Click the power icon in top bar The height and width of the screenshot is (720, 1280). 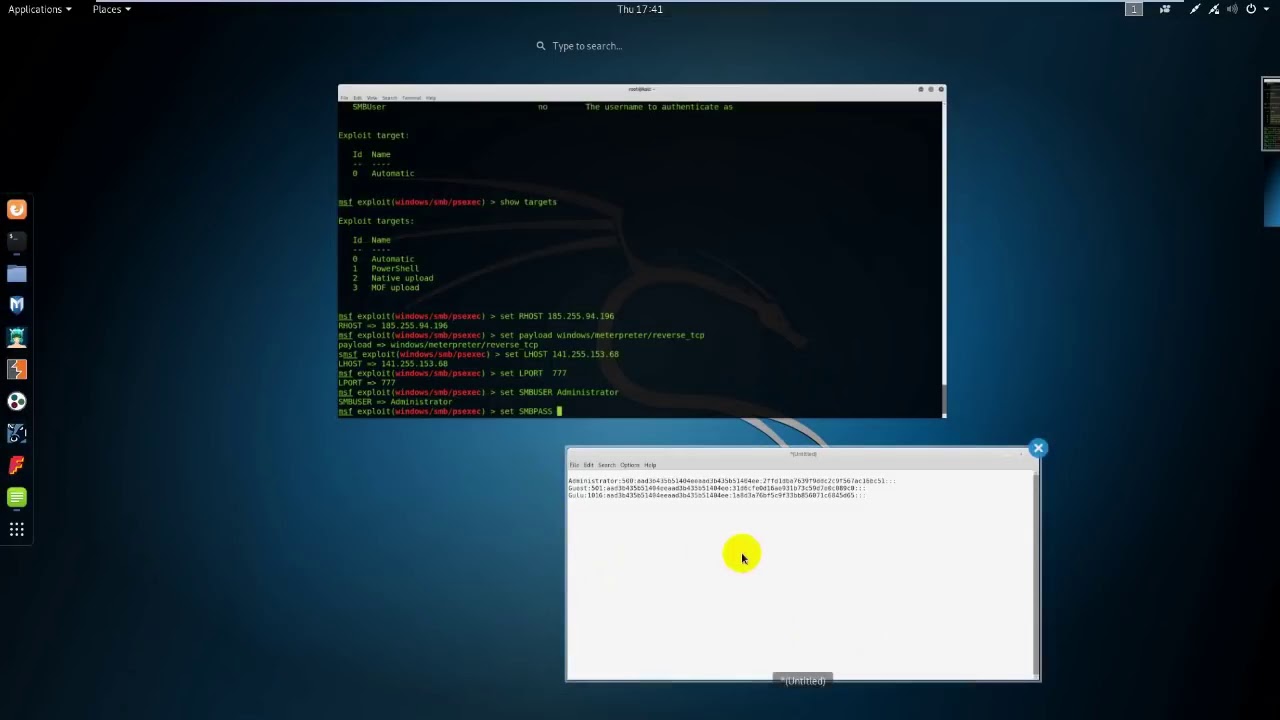coord(1251,9)
